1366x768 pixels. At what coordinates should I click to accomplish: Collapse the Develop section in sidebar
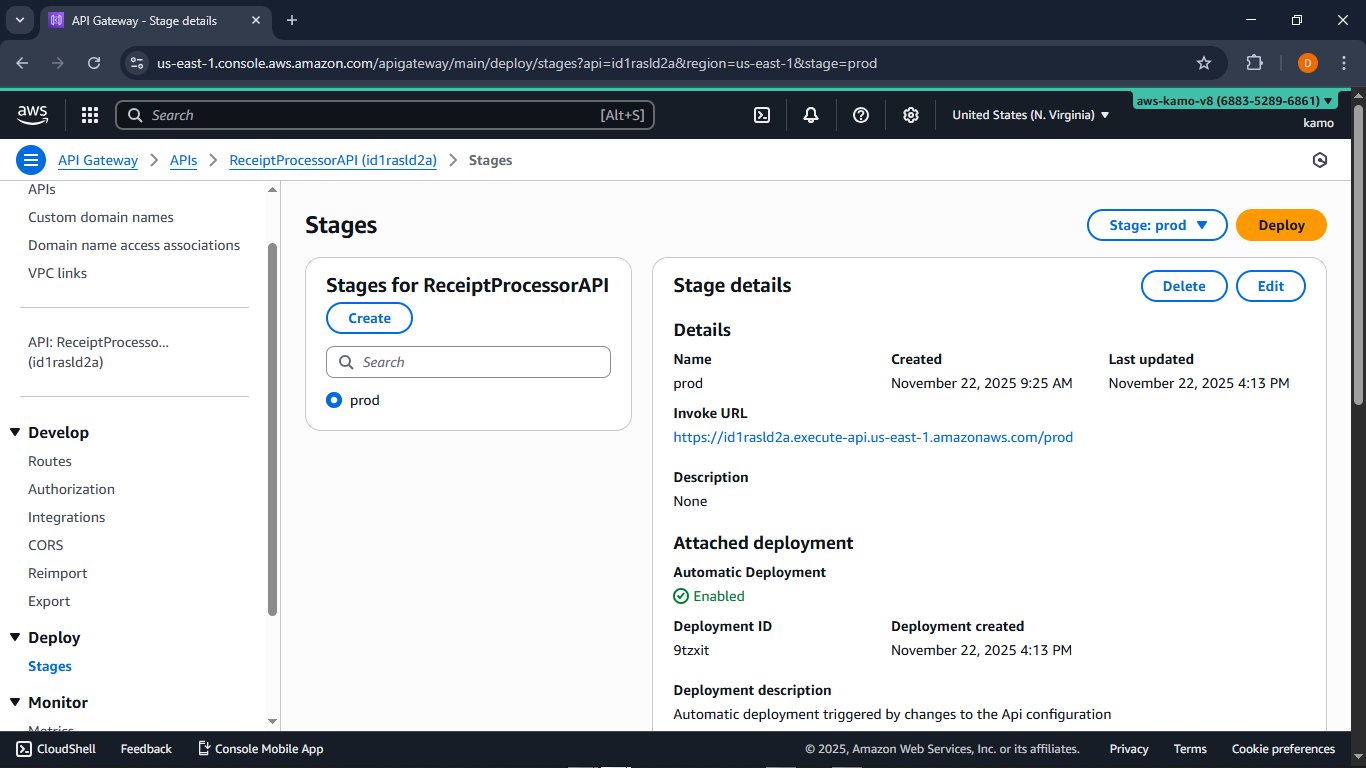(15, 432)
